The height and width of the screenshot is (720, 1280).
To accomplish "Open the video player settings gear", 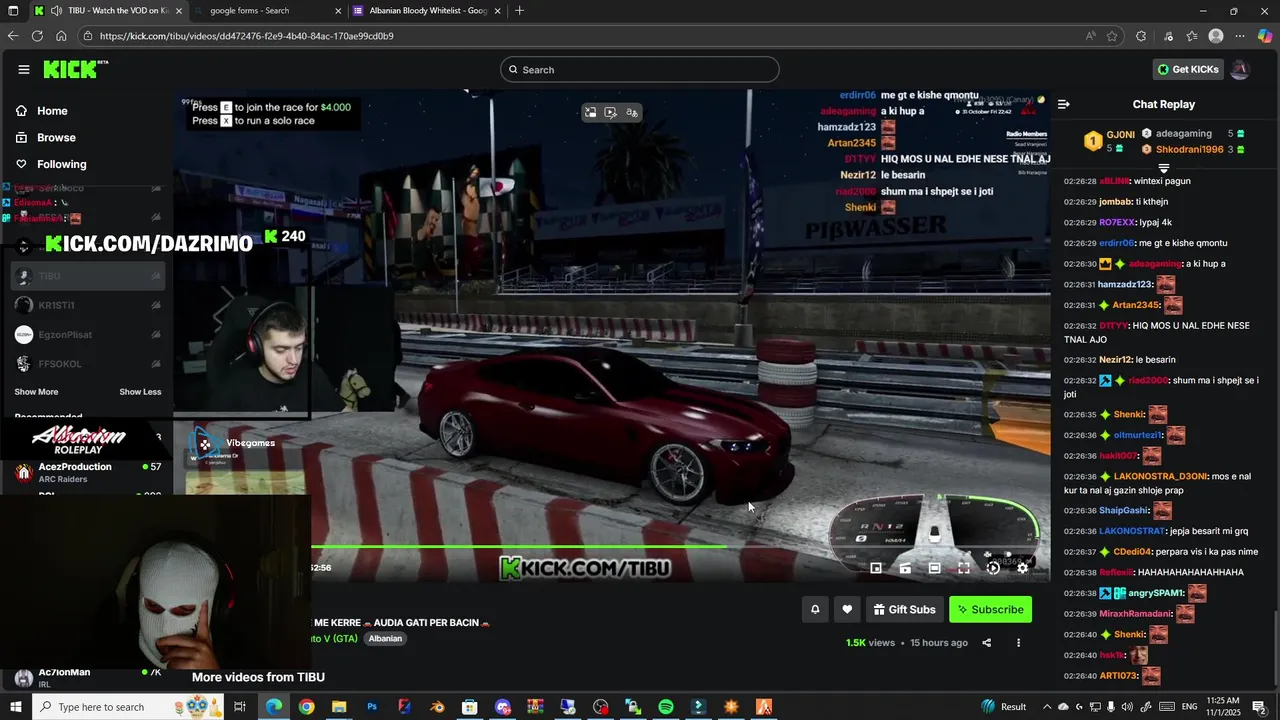I will click(1022, 568).
